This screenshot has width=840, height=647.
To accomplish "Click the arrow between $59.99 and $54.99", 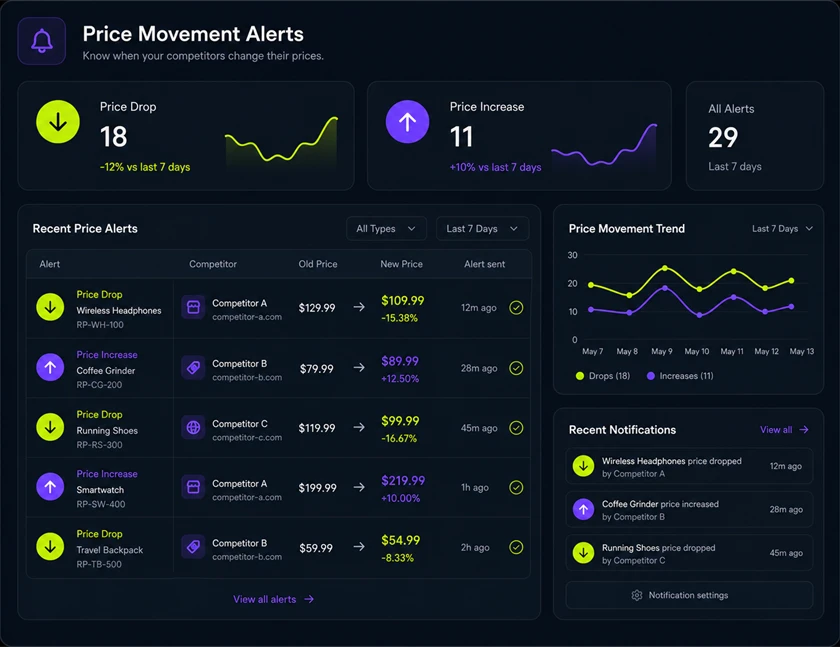I will 359,546.
